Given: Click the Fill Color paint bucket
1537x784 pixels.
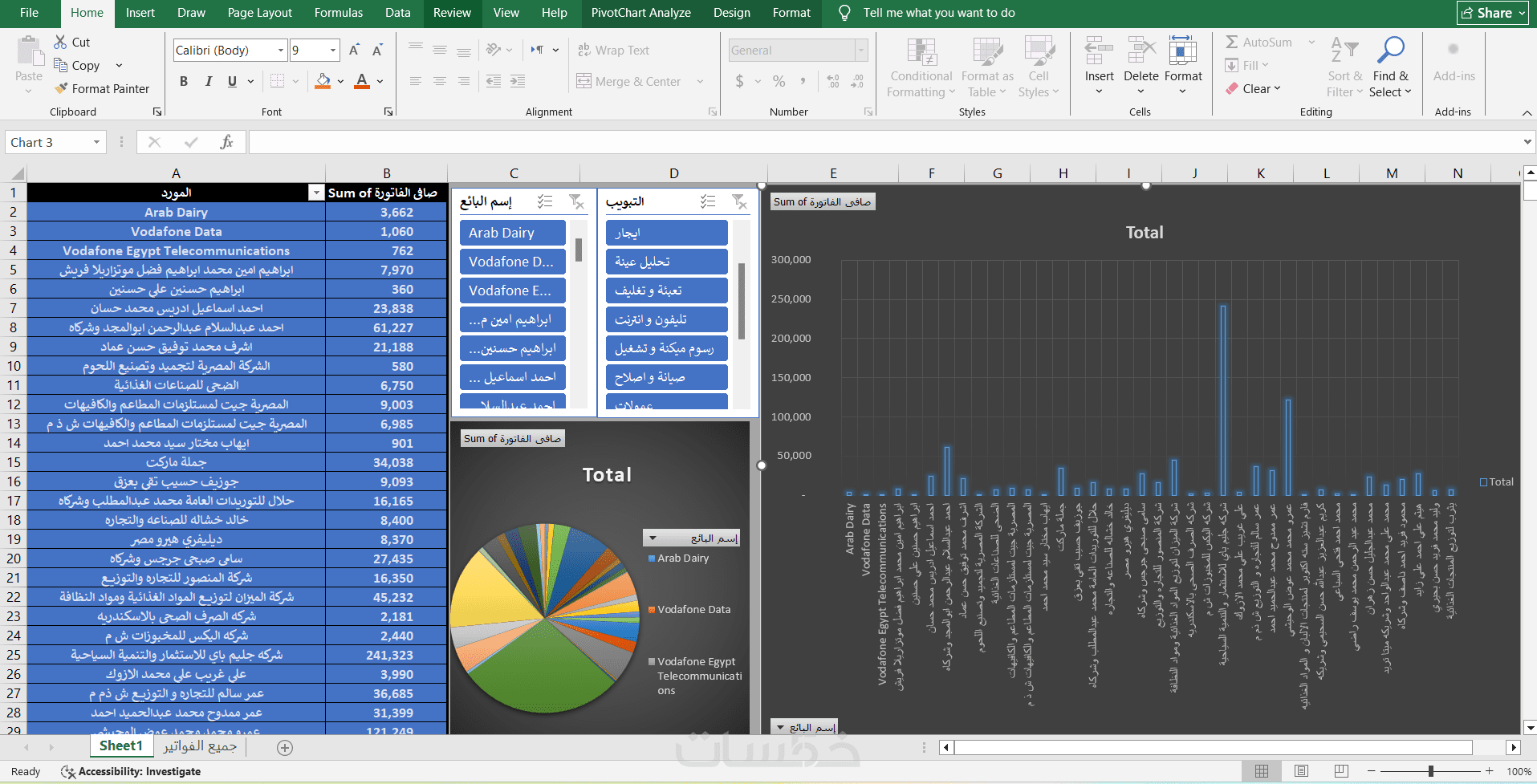Looking at the screenshot, I should click(x=323, y=81).
